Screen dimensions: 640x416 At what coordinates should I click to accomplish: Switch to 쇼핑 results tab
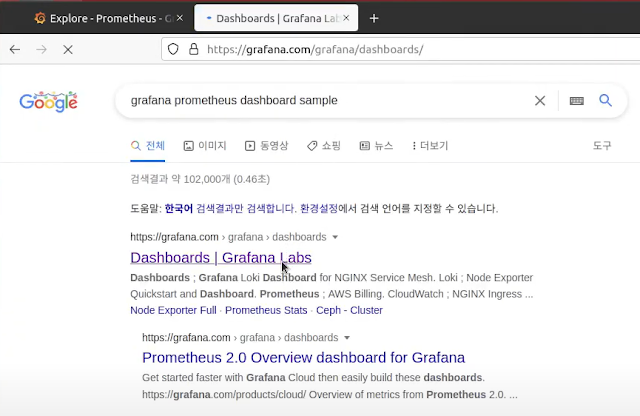point(324,146)
